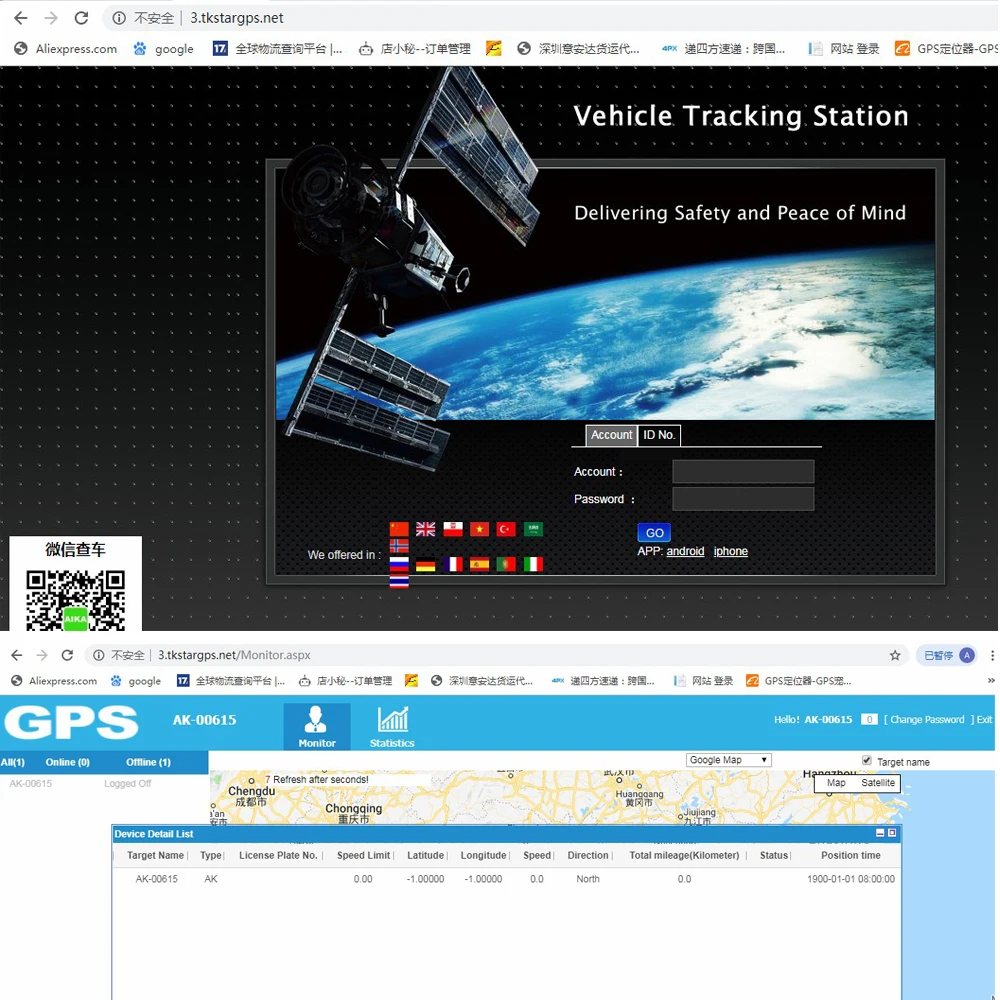
Task: Open the iphone app link
Action: 730,551
